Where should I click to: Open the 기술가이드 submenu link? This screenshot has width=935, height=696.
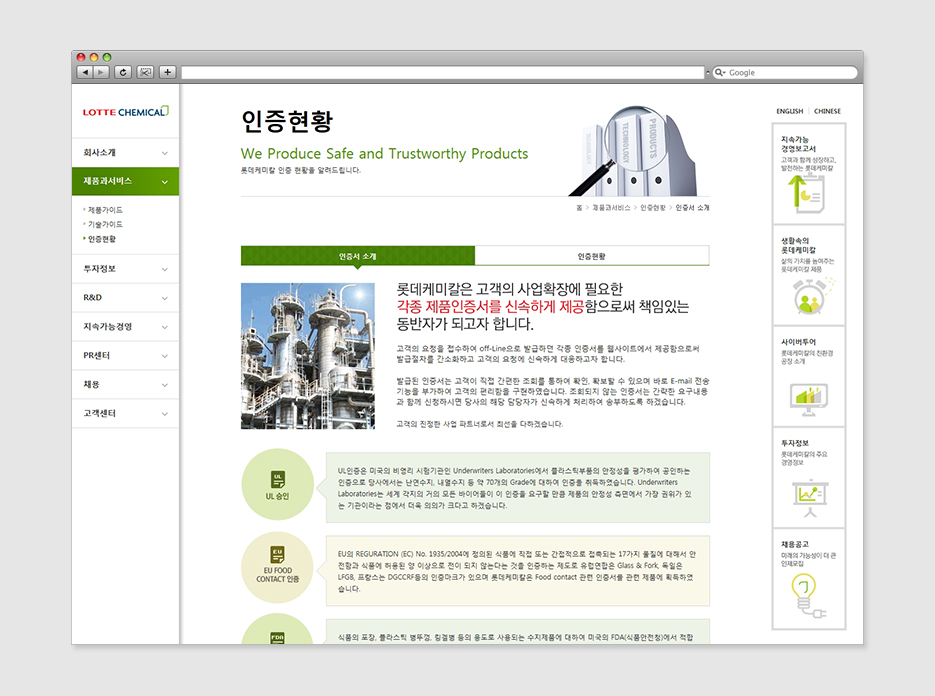[106, 224]
